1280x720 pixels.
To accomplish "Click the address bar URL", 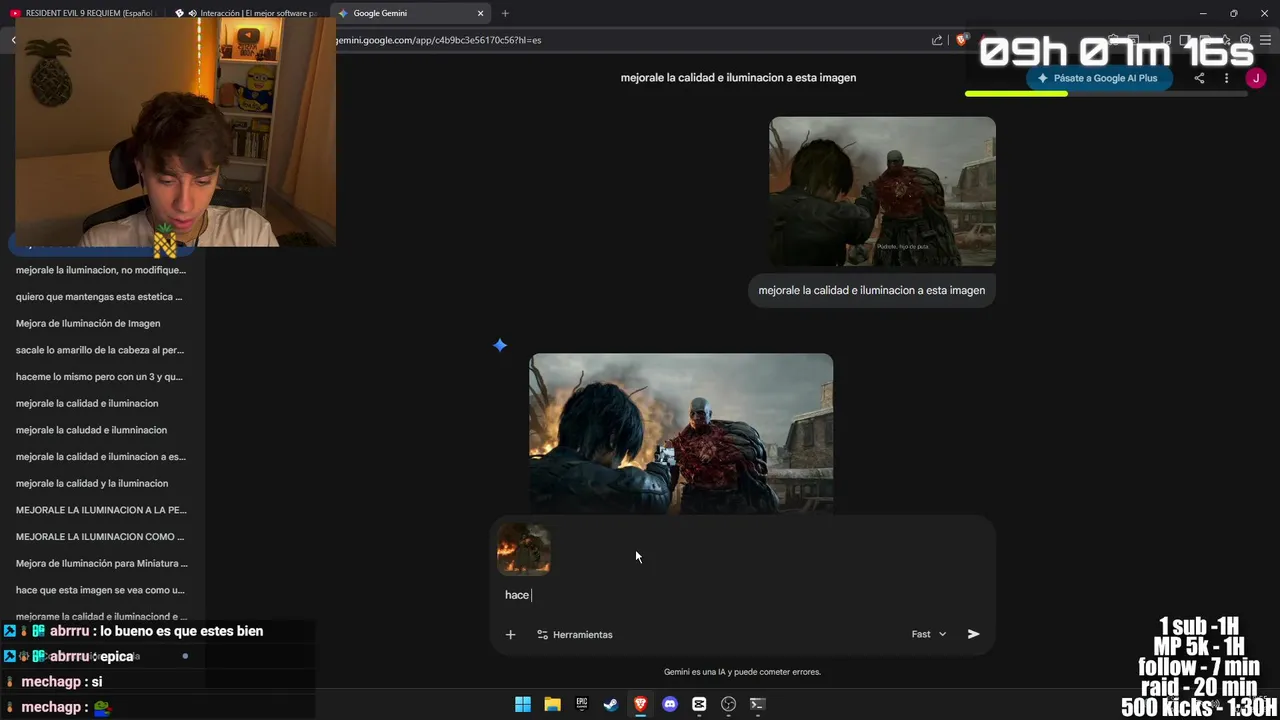I will pos(438,40).
